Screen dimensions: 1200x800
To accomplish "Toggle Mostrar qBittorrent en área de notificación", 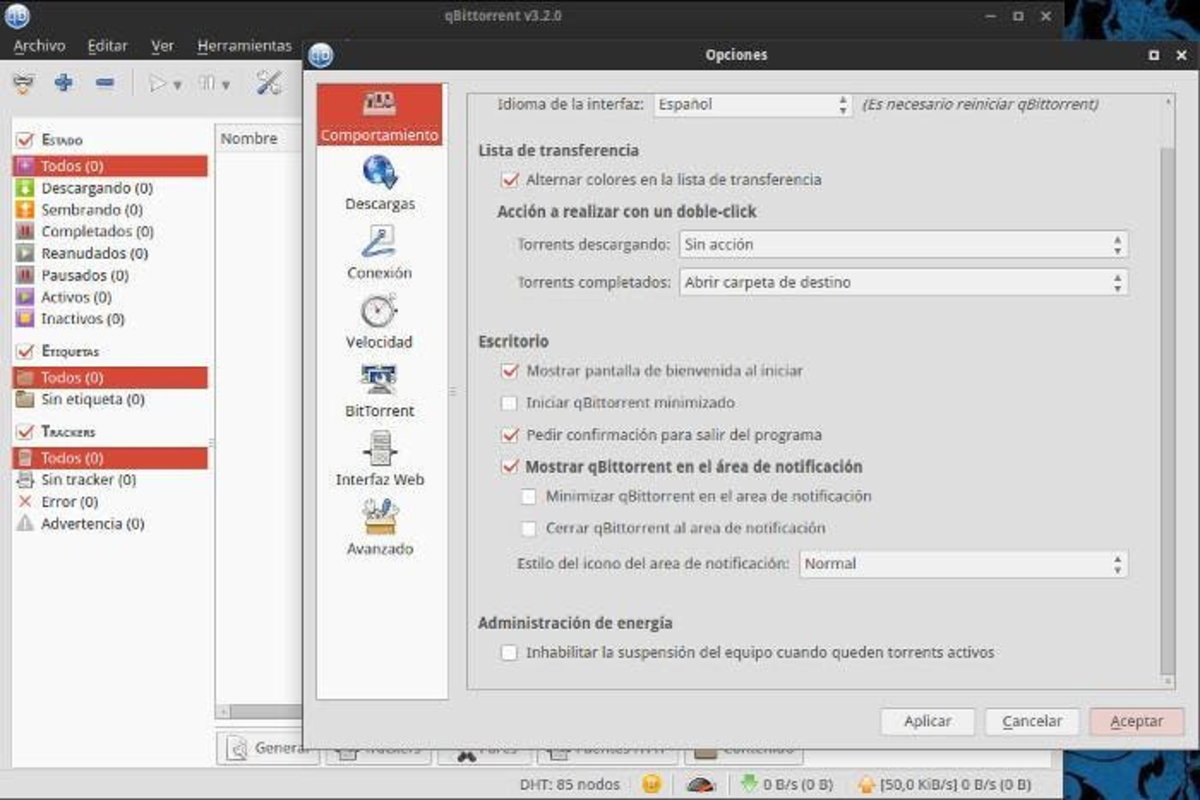I will point(510,467).
